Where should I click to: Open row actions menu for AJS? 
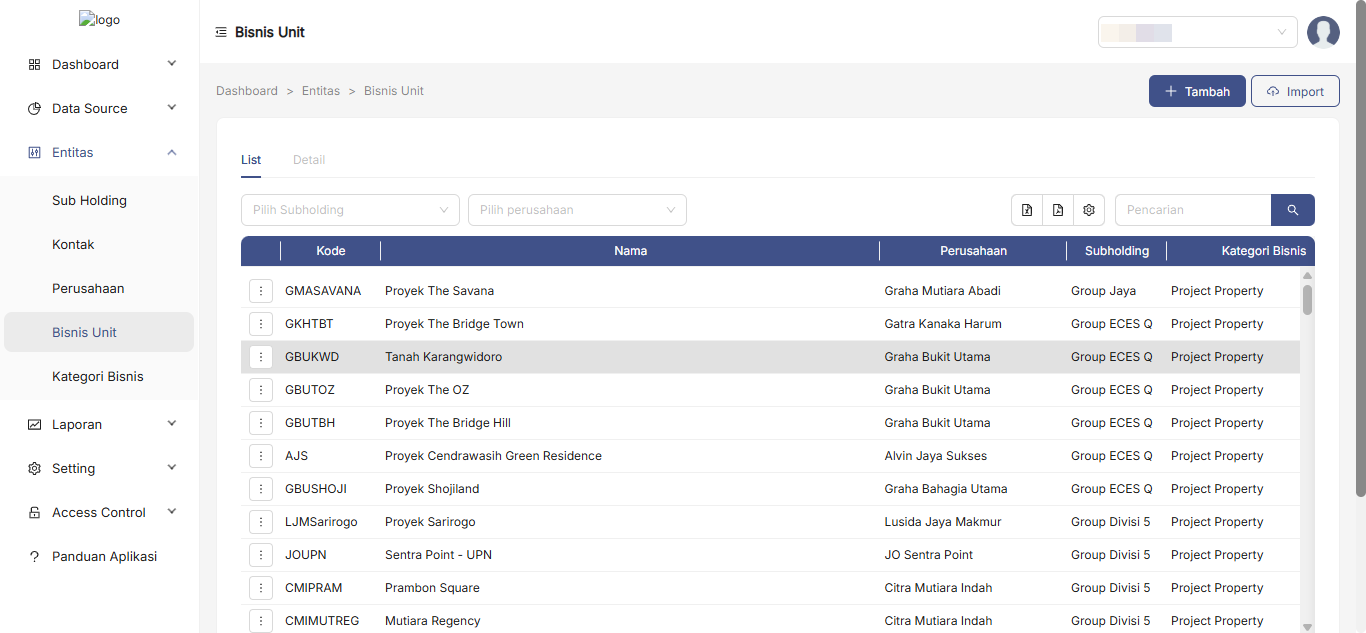pos(261,456)
